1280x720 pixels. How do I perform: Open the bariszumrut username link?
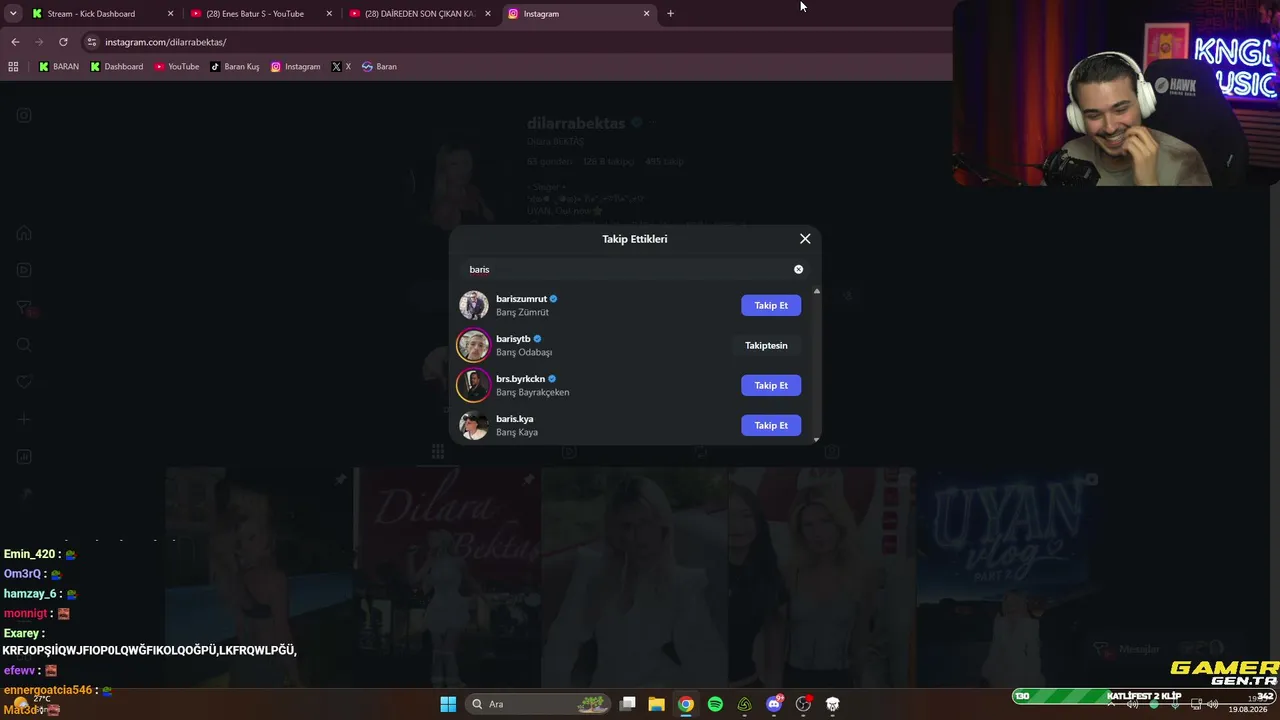[521, 299]
